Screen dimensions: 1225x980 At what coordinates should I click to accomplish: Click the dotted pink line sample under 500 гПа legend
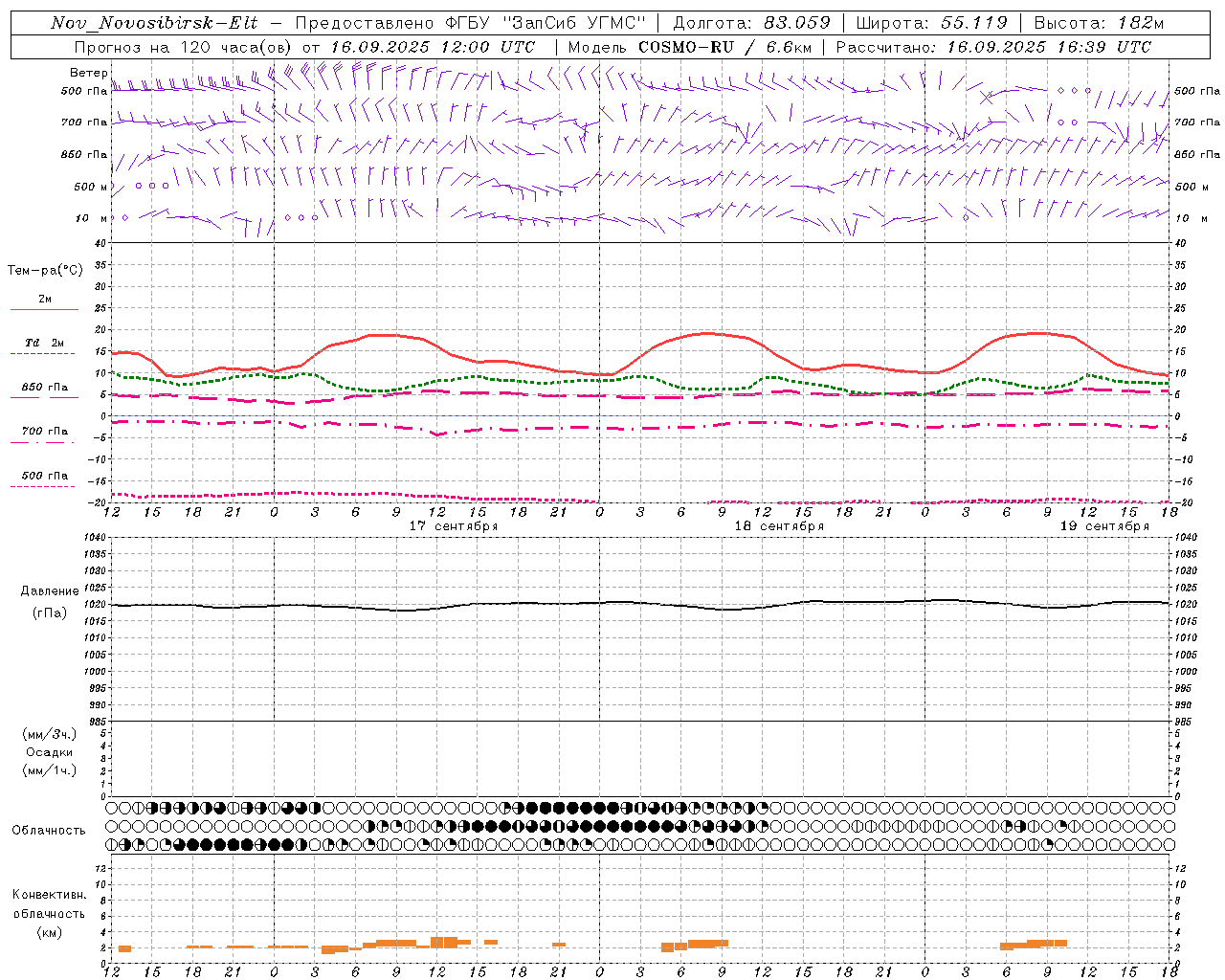[x=42, y=487]
